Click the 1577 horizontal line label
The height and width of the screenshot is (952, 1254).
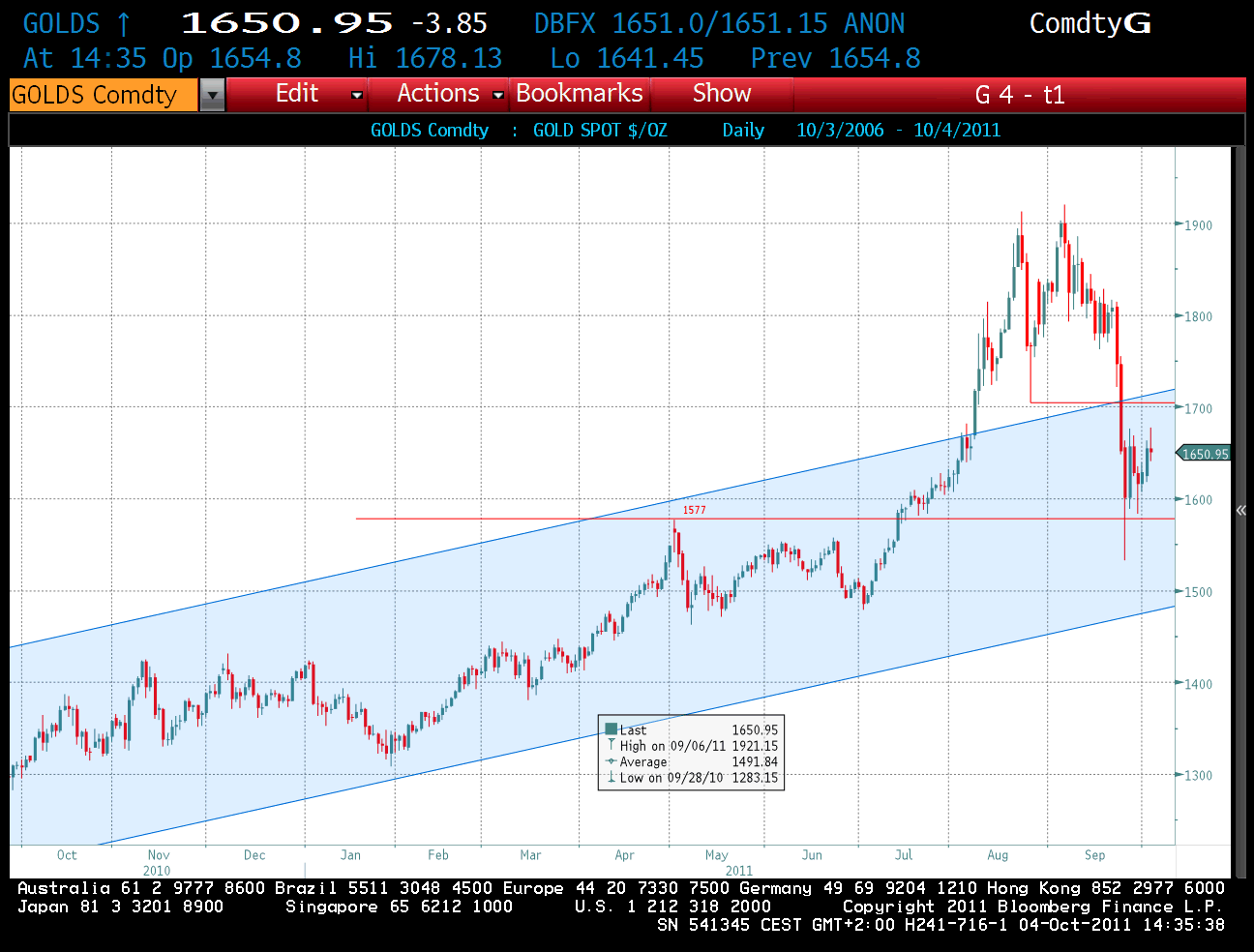(x=695, y=510)
